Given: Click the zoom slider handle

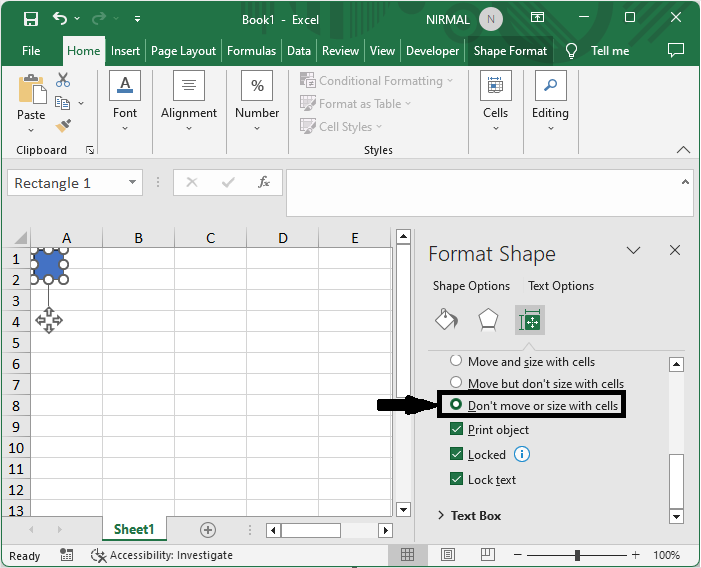Looking at the screenshot, I should click(578, 555).
